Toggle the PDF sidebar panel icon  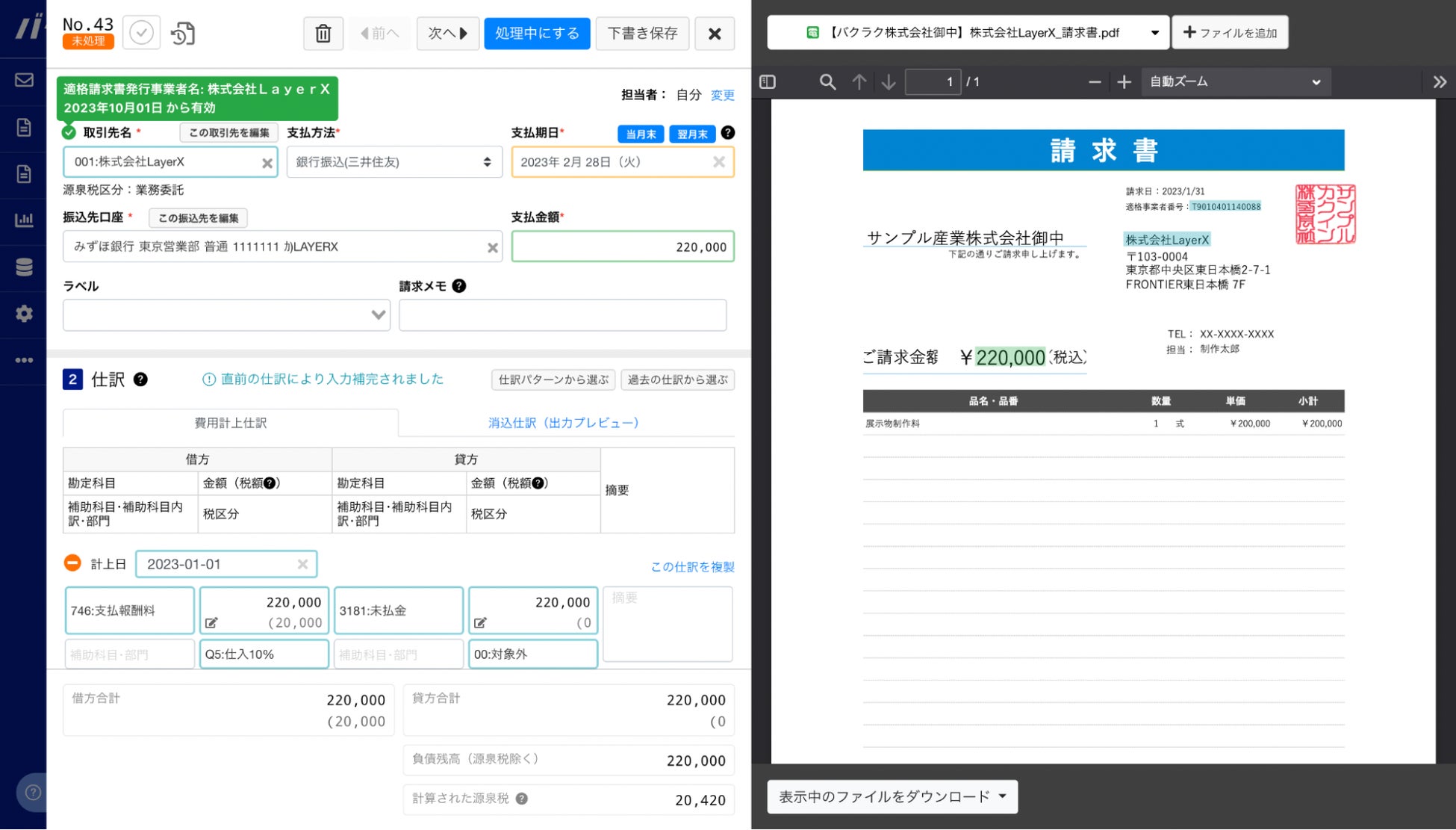(x=768, y=81)
